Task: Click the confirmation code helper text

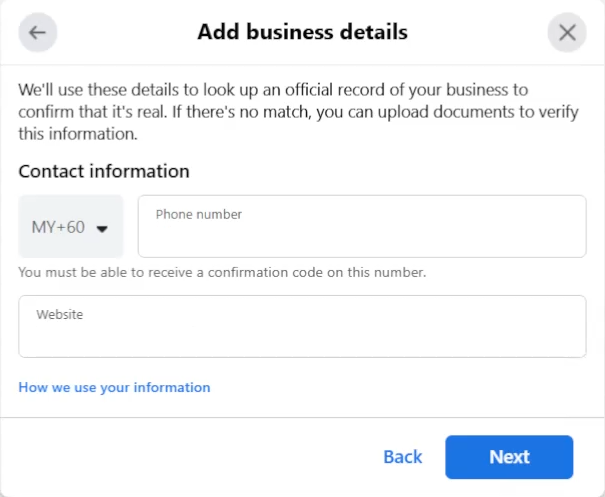Action: (222, 272)
